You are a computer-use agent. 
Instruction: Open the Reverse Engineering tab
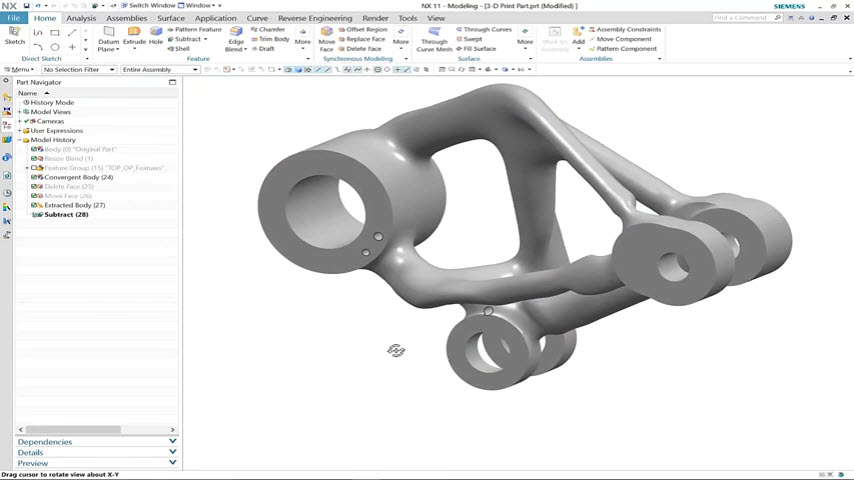(314, 18)
